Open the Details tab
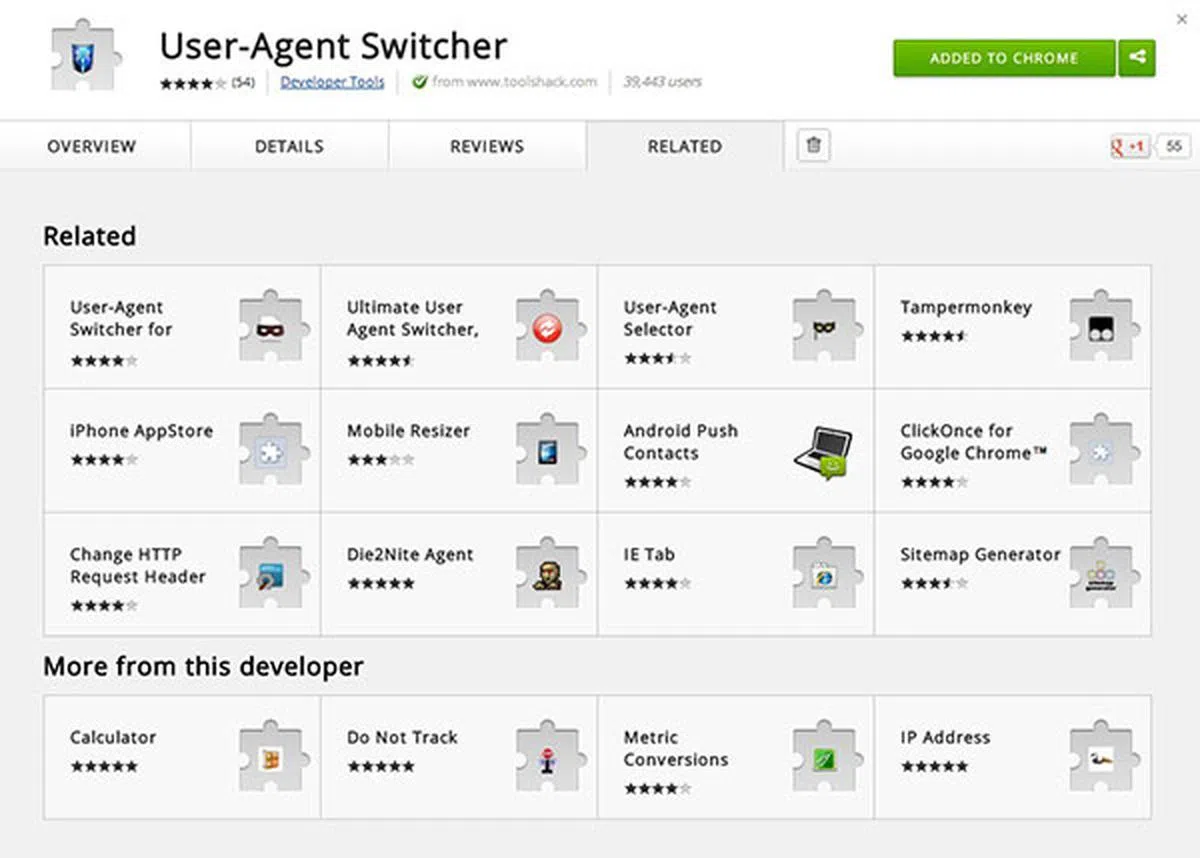The height and width of the screenshot is (858, 1200). 289,146
